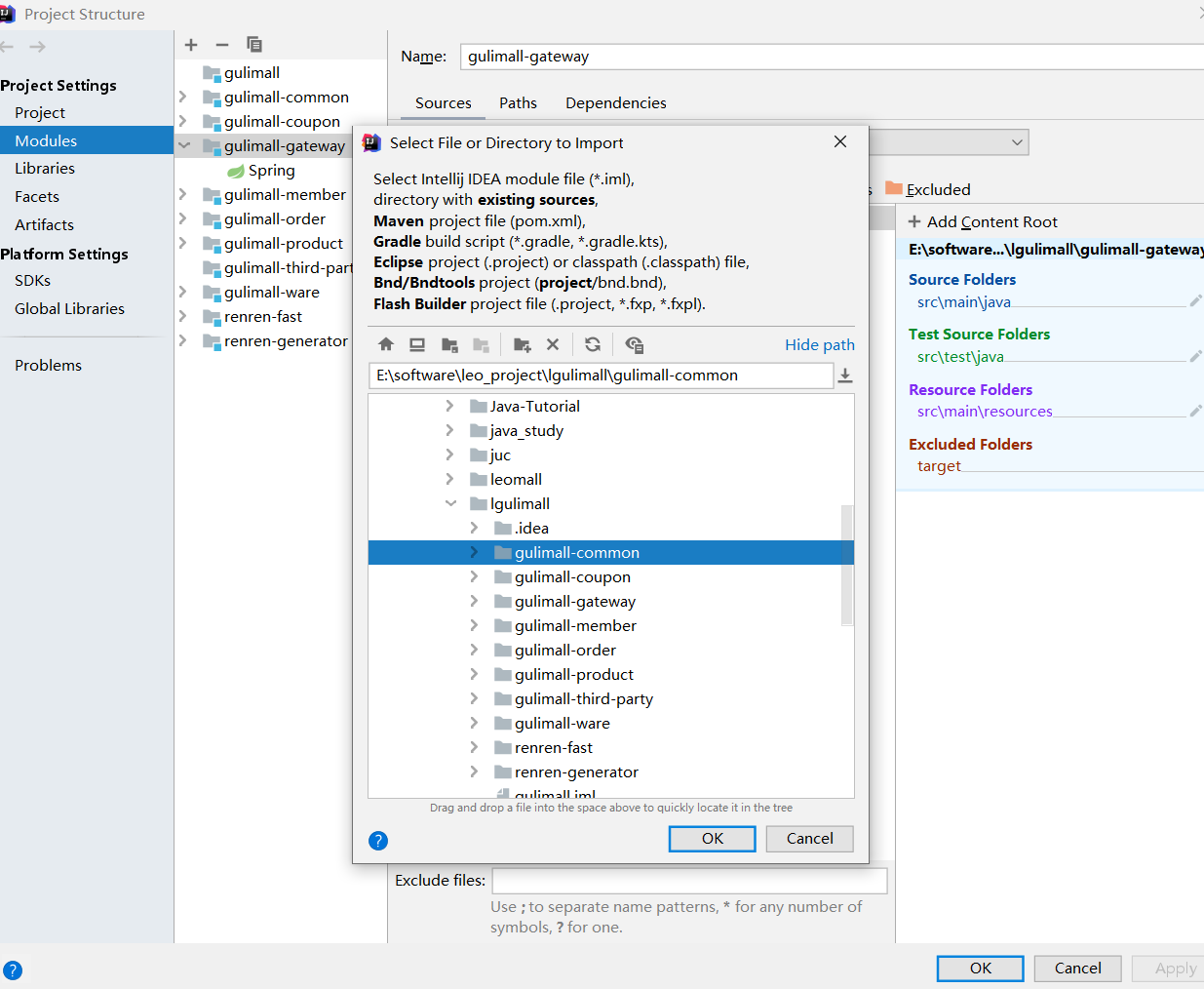
Task: Edit src\main\resources folder properties pencil
Action: pos(1195,411)
